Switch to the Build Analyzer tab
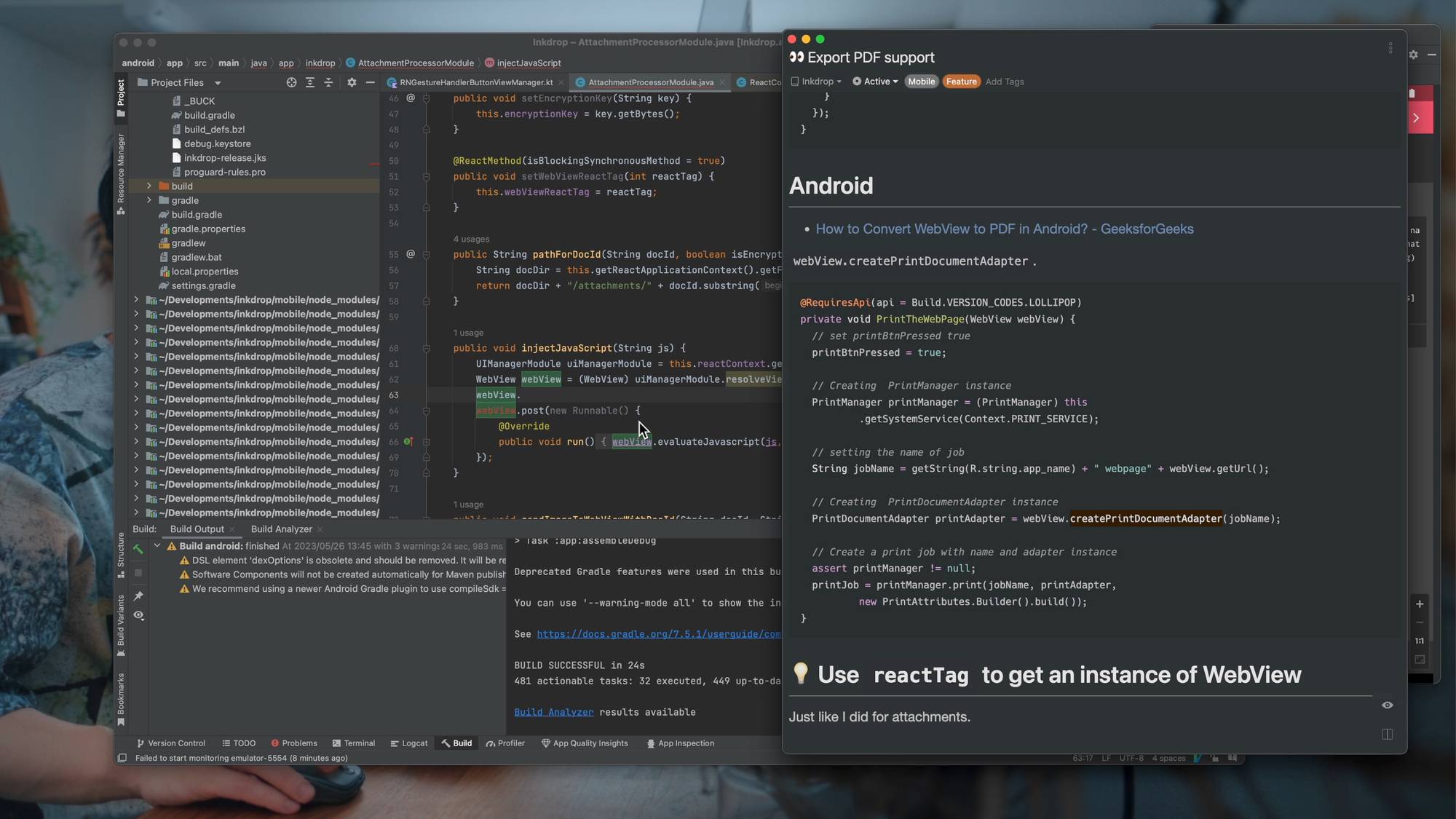This screenshot has height=819, width=1456. [281, 529]
